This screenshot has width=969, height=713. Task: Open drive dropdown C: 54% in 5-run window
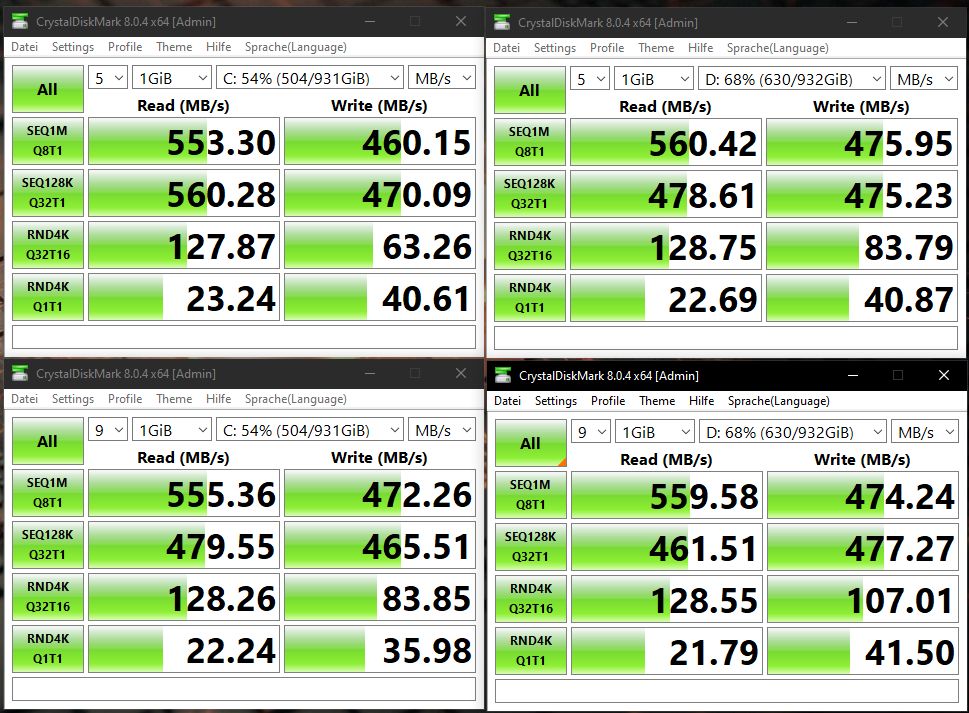(310, 78)
